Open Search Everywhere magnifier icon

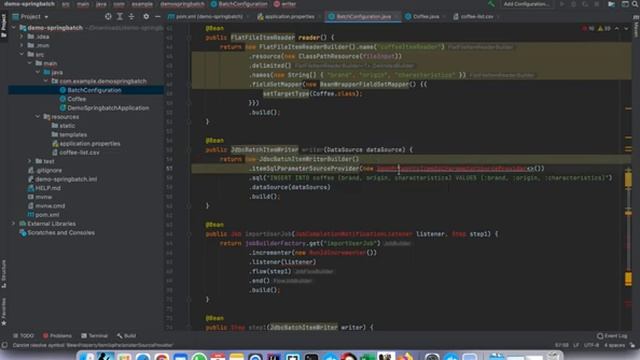635,4
